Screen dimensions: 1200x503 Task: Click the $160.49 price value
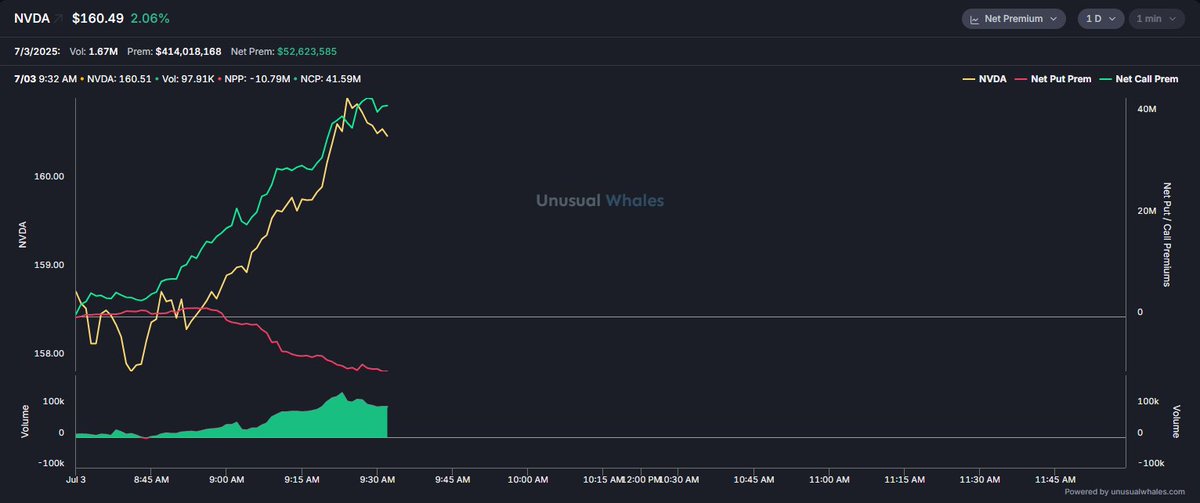(97, 19)
